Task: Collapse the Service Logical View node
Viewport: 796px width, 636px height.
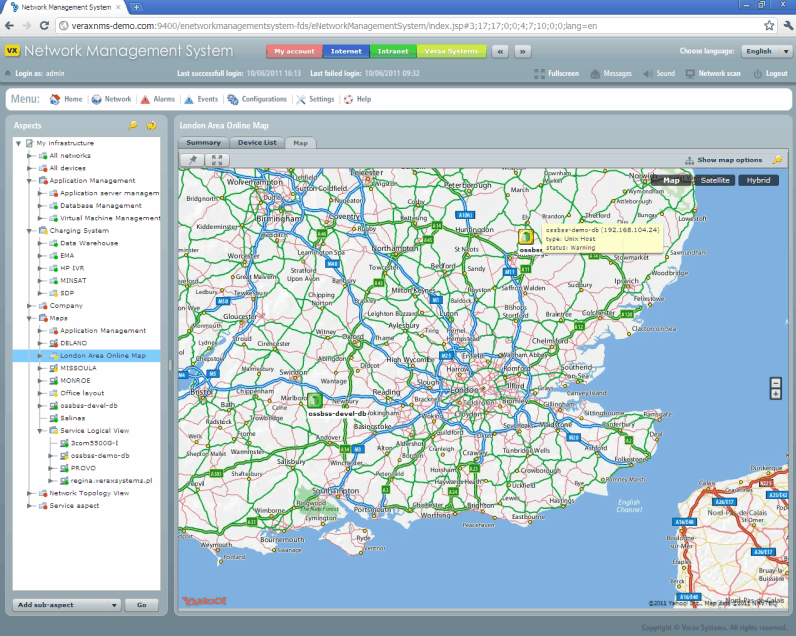Action: 40,430
